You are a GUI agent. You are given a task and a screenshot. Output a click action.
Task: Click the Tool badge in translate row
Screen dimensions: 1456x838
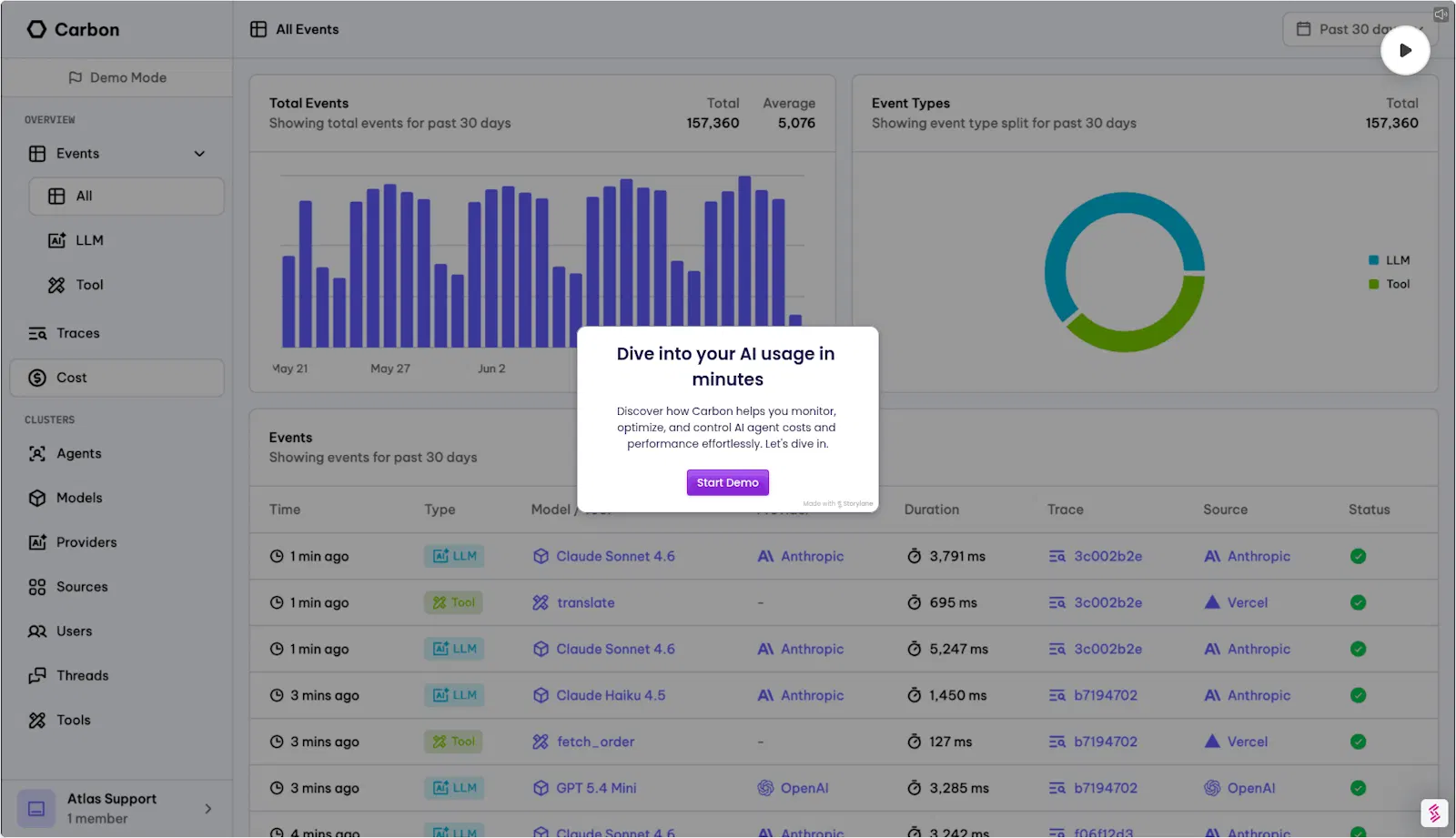[453, 602]
